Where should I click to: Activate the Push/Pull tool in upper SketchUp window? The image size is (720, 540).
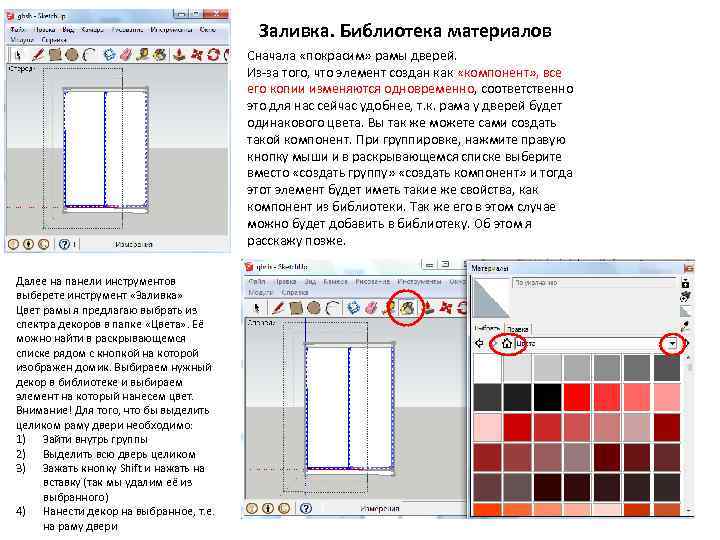[179, 55]
